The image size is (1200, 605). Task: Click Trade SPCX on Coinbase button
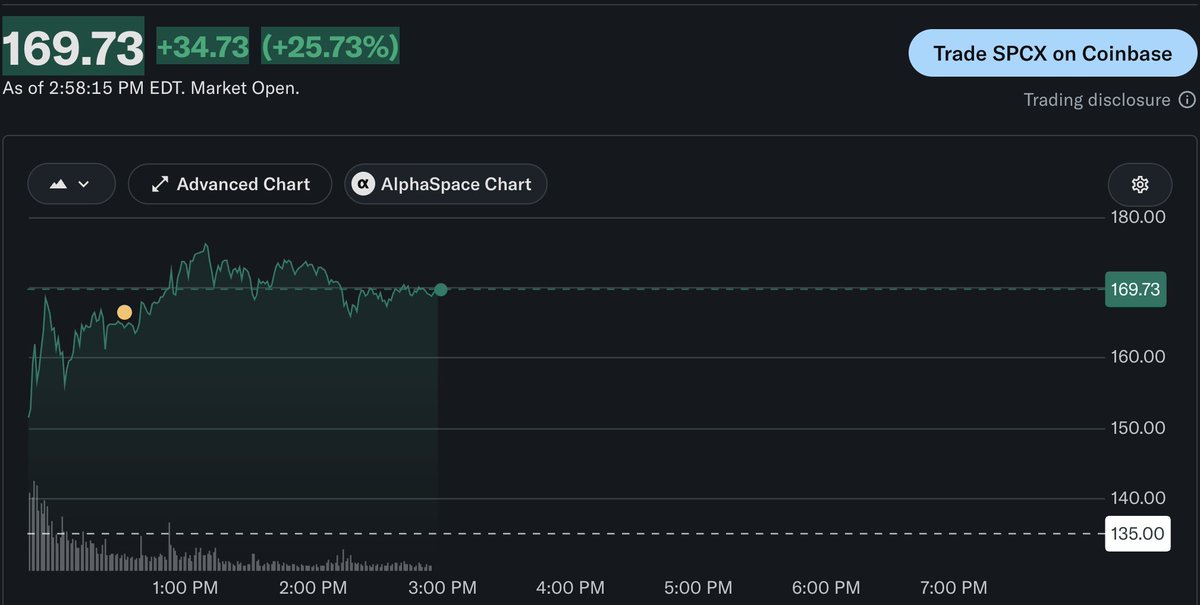point(1052,53)
